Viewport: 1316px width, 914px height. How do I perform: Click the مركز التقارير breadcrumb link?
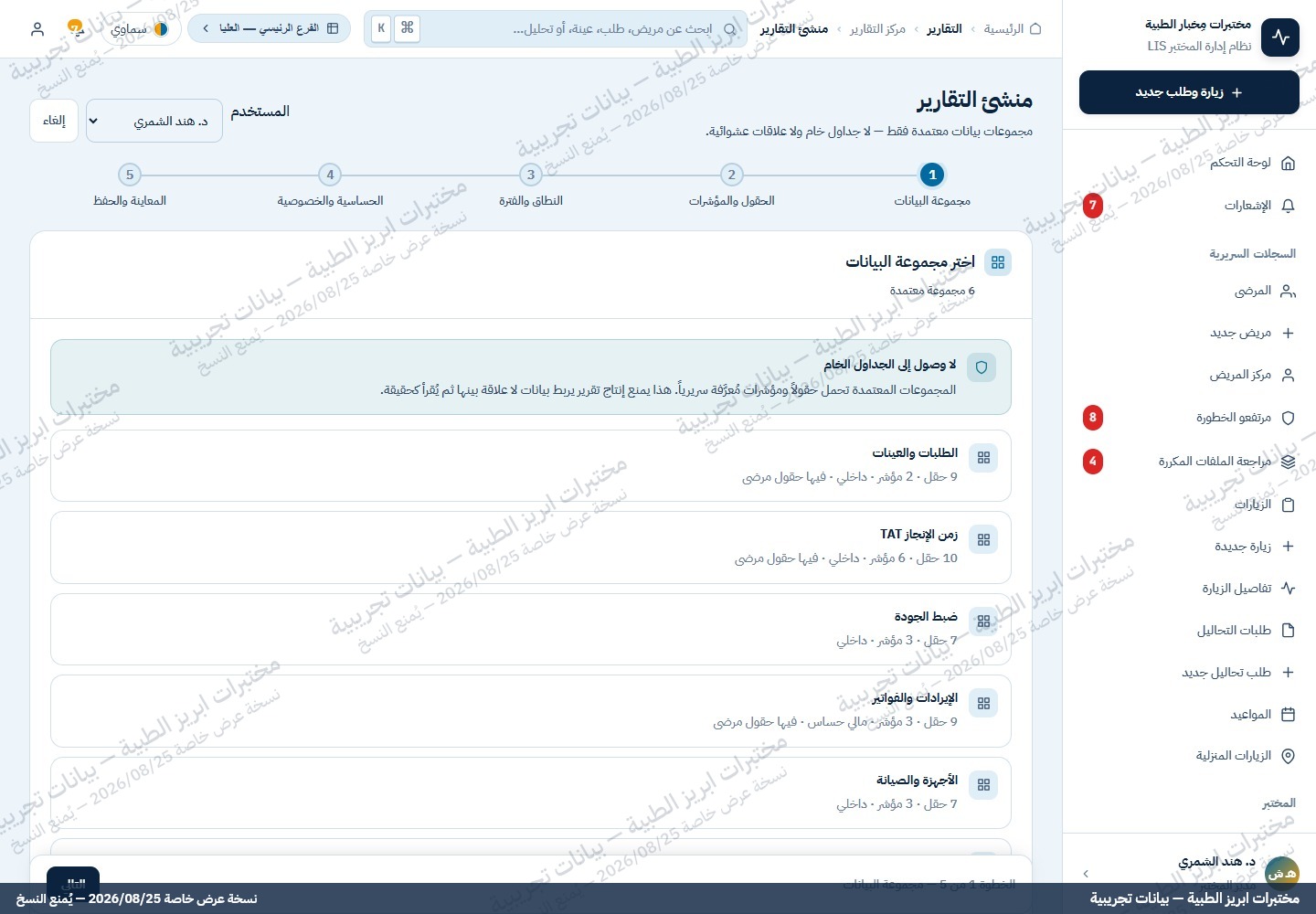pyautogui.click(x=877, y=29)
